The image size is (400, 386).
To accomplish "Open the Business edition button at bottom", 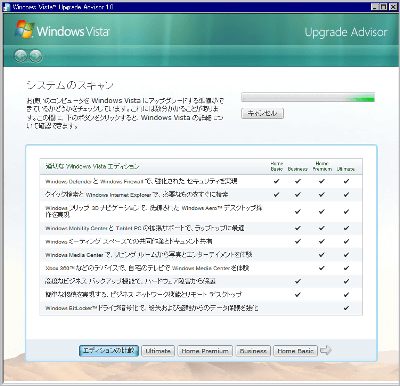I will (x=253, y=351).
